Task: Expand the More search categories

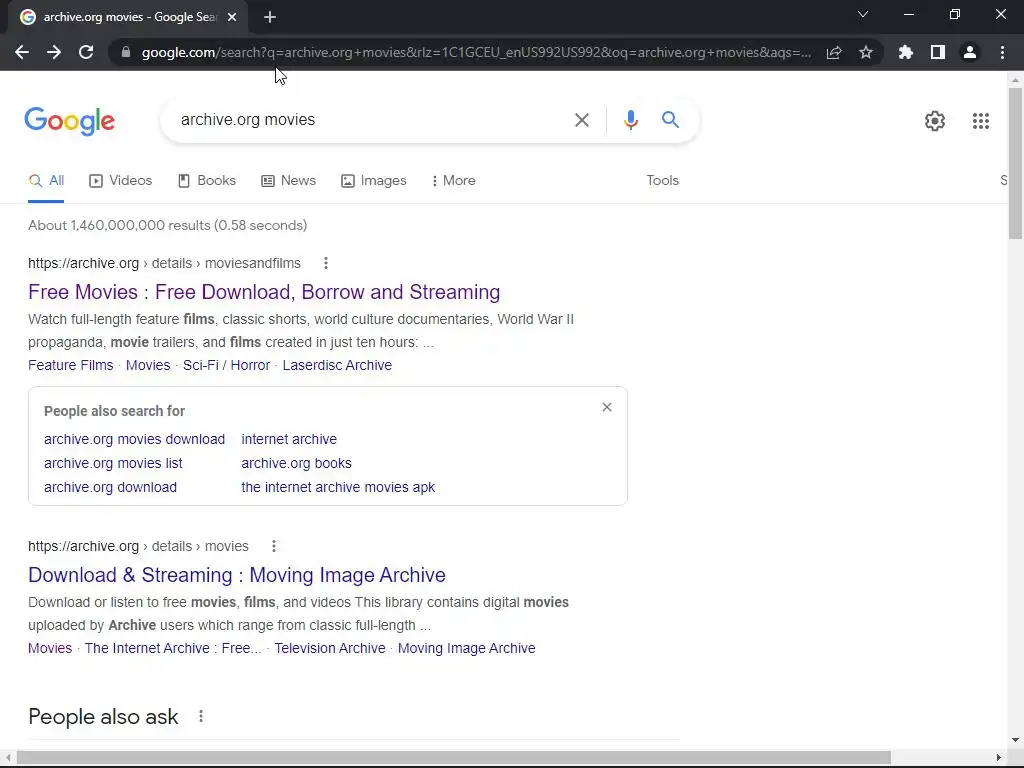Action: coord(453,181)
